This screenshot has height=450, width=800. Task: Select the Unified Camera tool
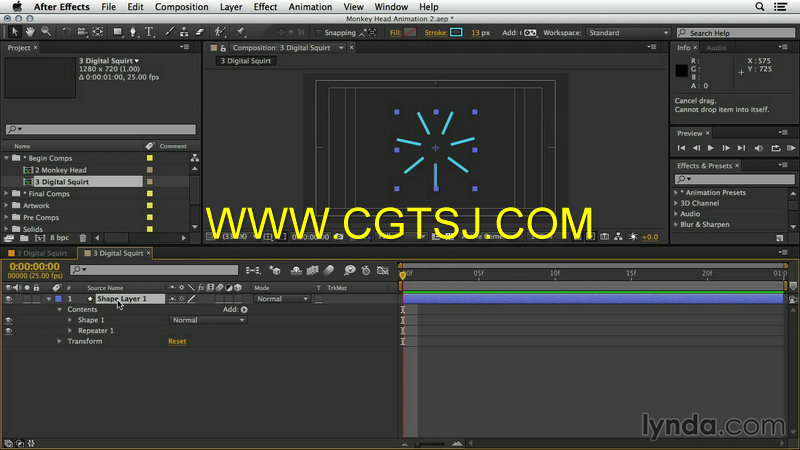point(82,32)
